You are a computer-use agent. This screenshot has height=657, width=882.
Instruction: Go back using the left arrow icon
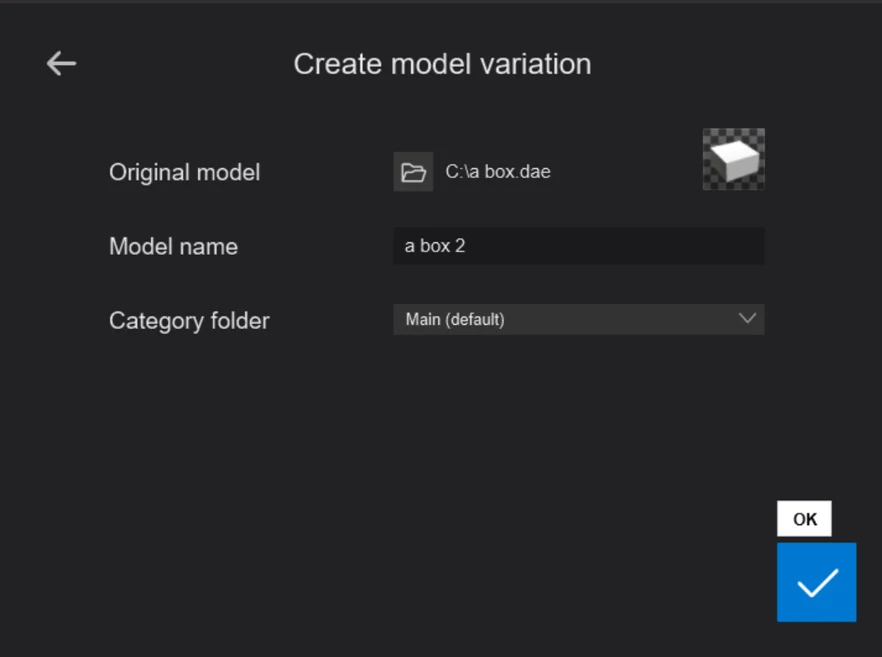click(x=61, y=63)
